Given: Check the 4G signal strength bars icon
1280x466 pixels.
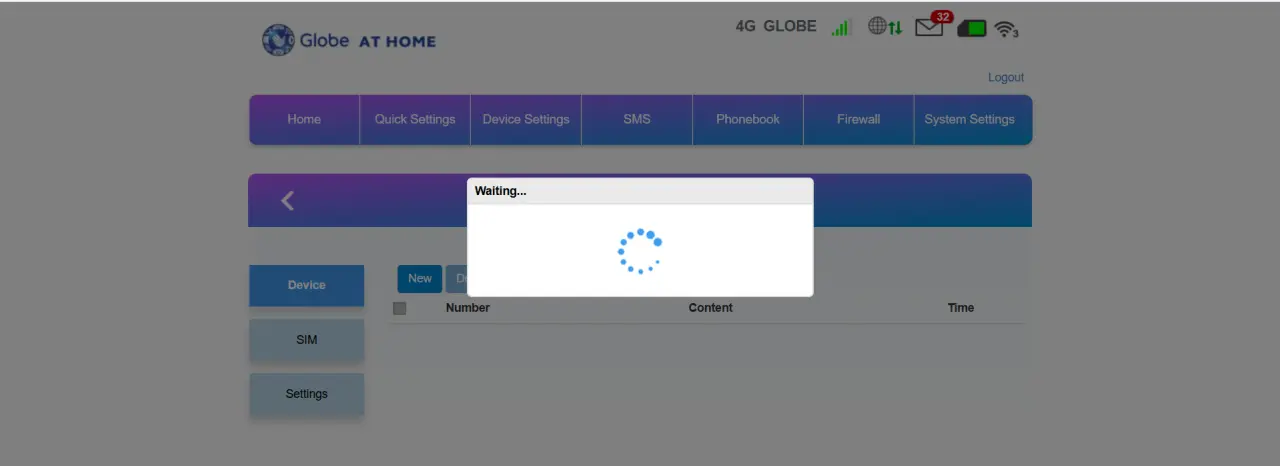Looking at the screenshot, I should tap(841, 27).
